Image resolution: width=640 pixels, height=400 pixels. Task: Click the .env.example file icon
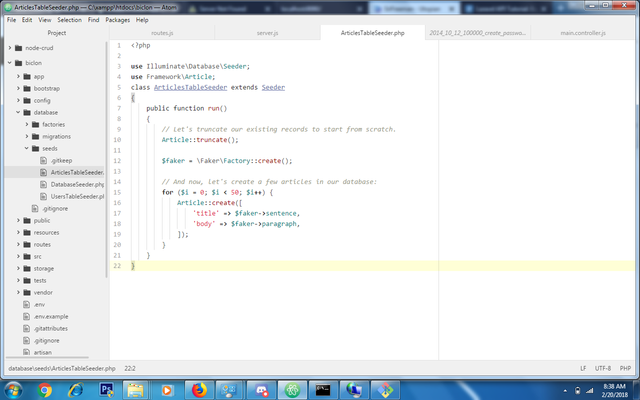[x=27, y=316]
